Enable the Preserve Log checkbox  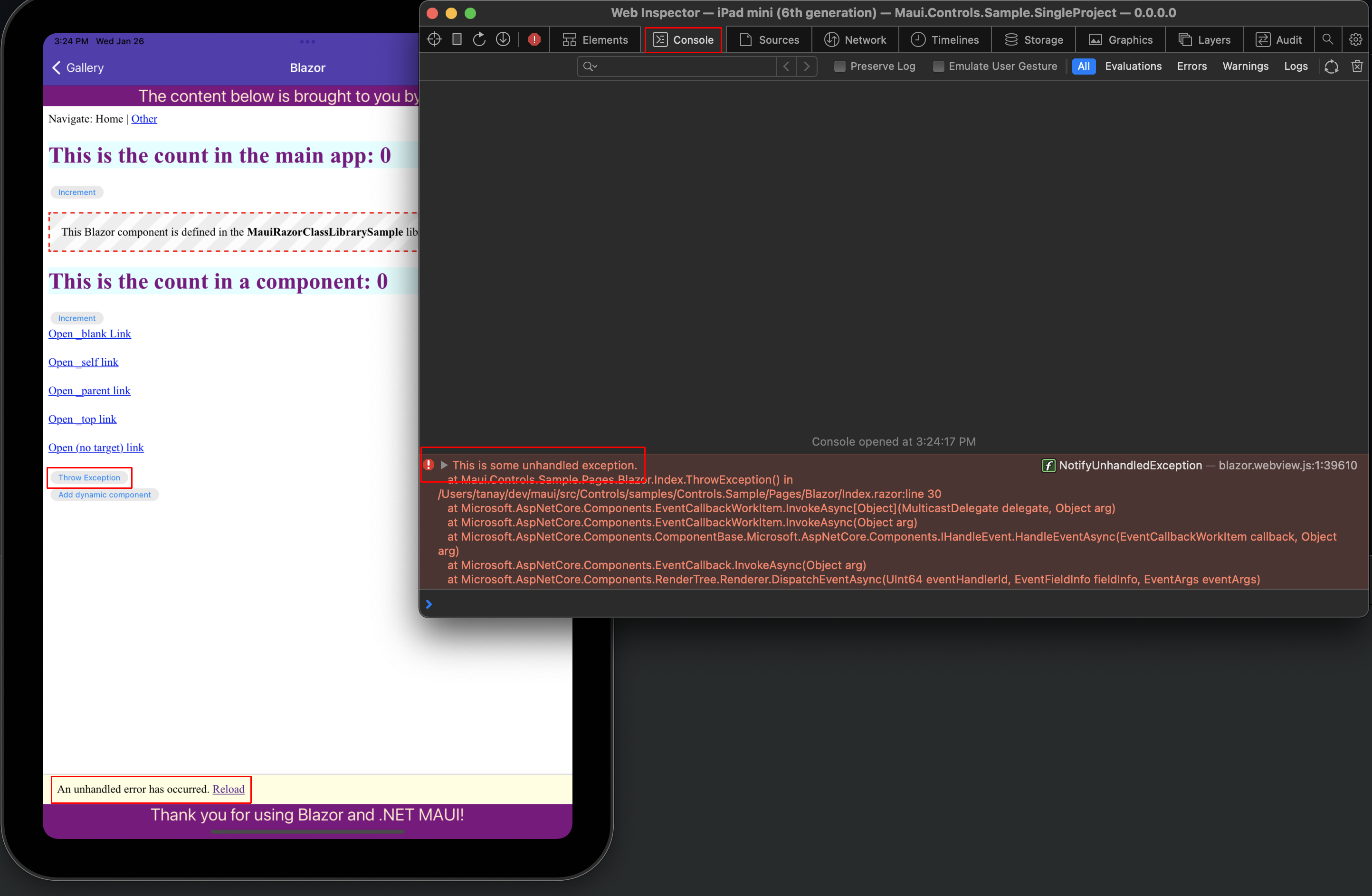(x=839, y=67)
